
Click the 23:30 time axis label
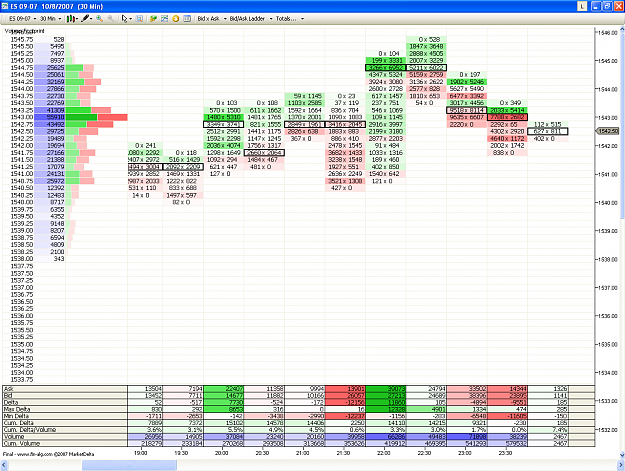505,453
